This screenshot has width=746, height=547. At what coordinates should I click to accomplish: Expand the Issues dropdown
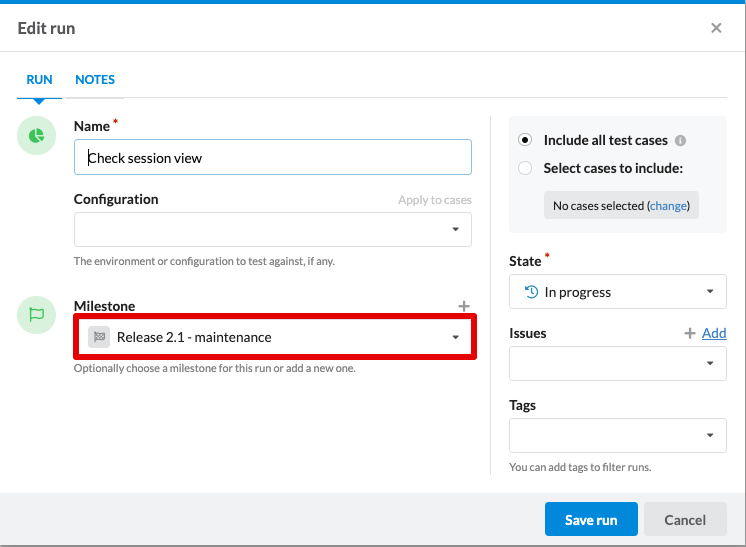coord(617,364)
